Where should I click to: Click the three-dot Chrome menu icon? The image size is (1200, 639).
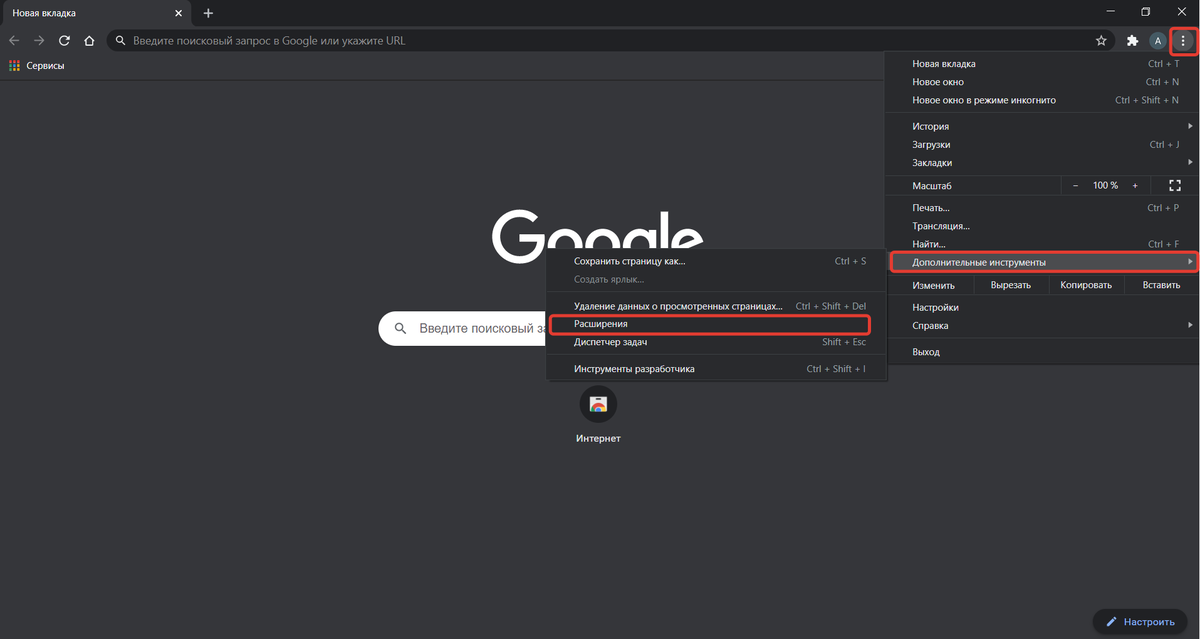click(1183, 41)
